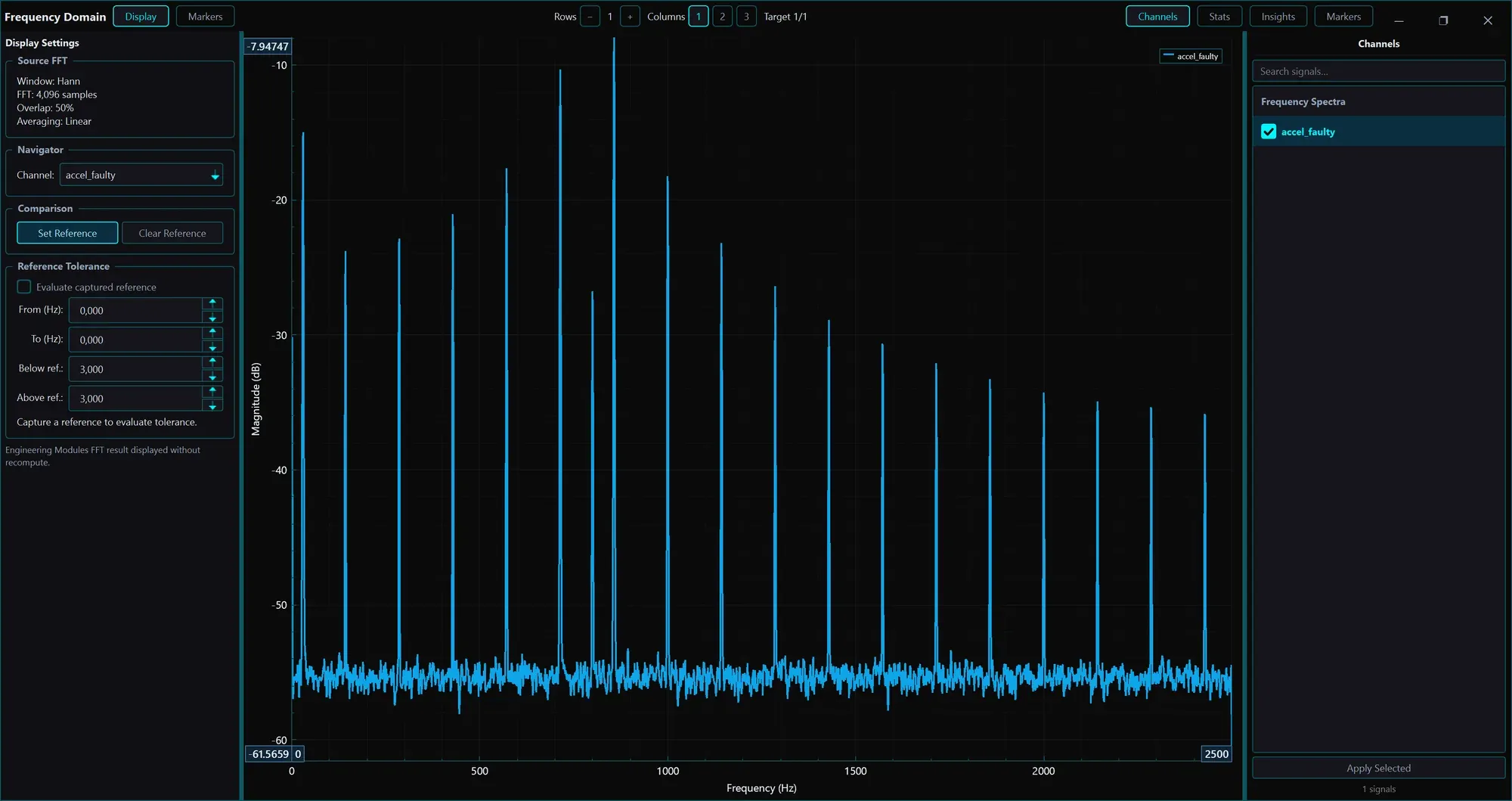Select the Channels panel tab

point(1157,17)
